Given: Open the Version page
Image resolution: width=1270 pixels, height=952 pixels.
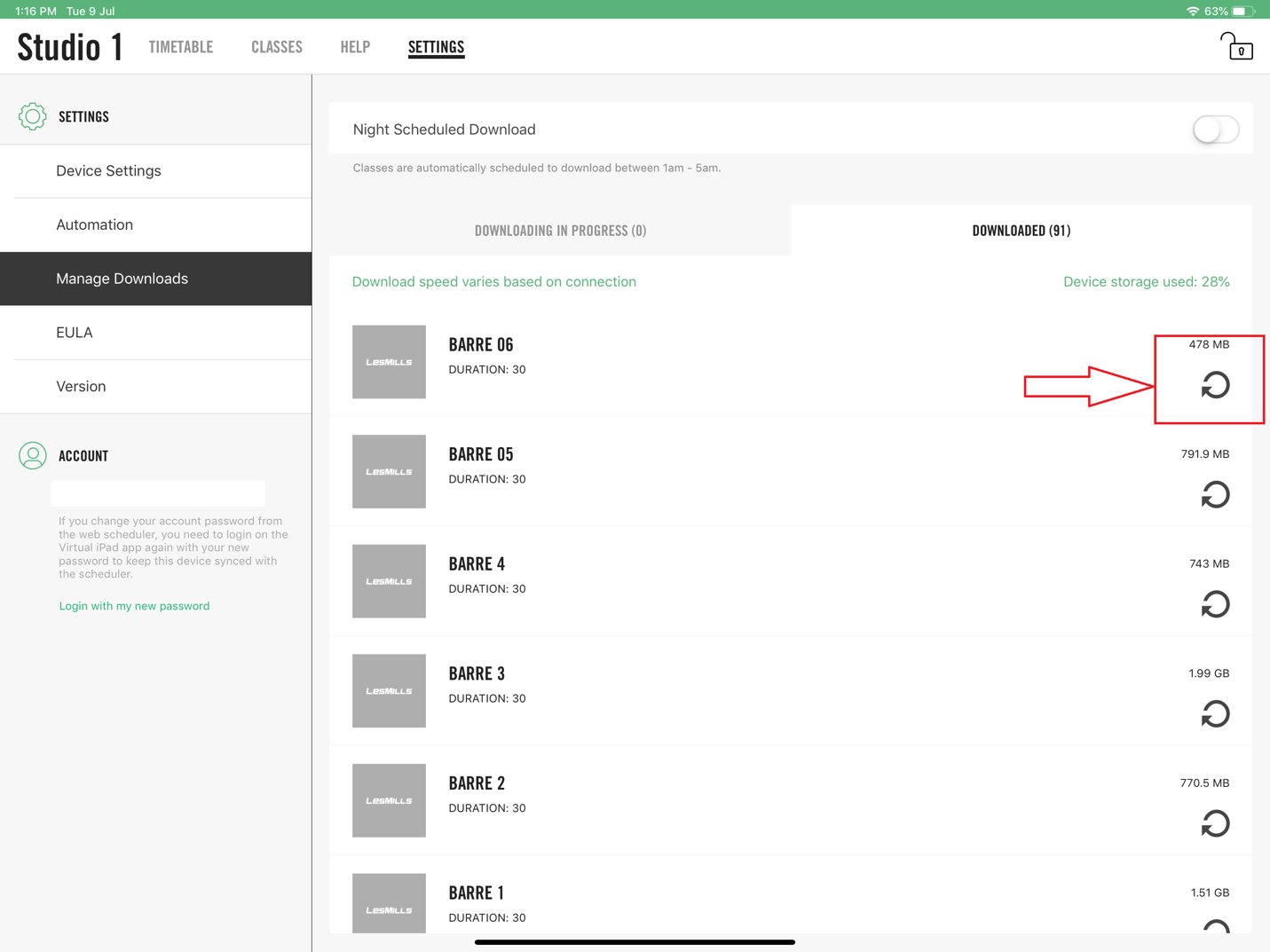Looking at the screenshot, I should click(156, 387).
